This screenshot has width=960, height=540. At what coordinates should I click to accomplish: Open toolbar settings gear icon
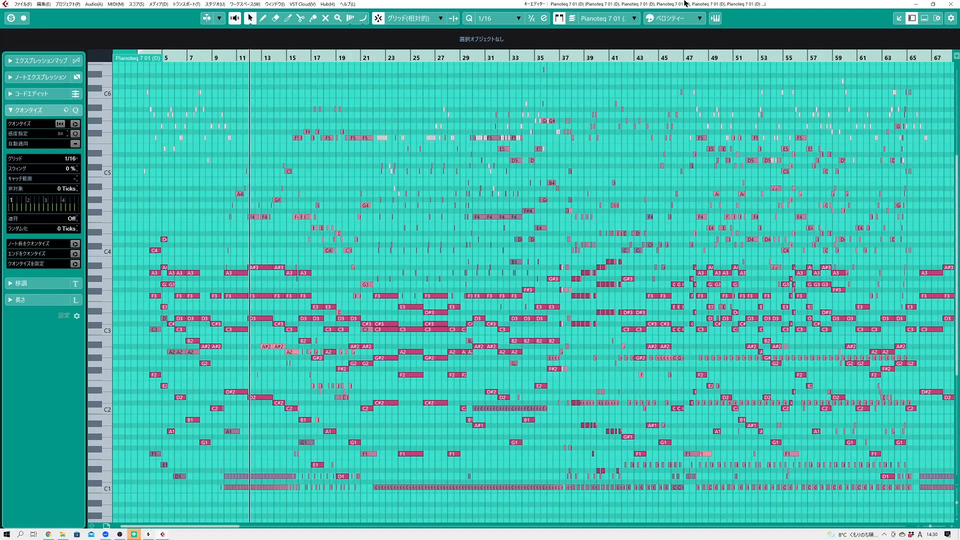(x=951, y=18)
